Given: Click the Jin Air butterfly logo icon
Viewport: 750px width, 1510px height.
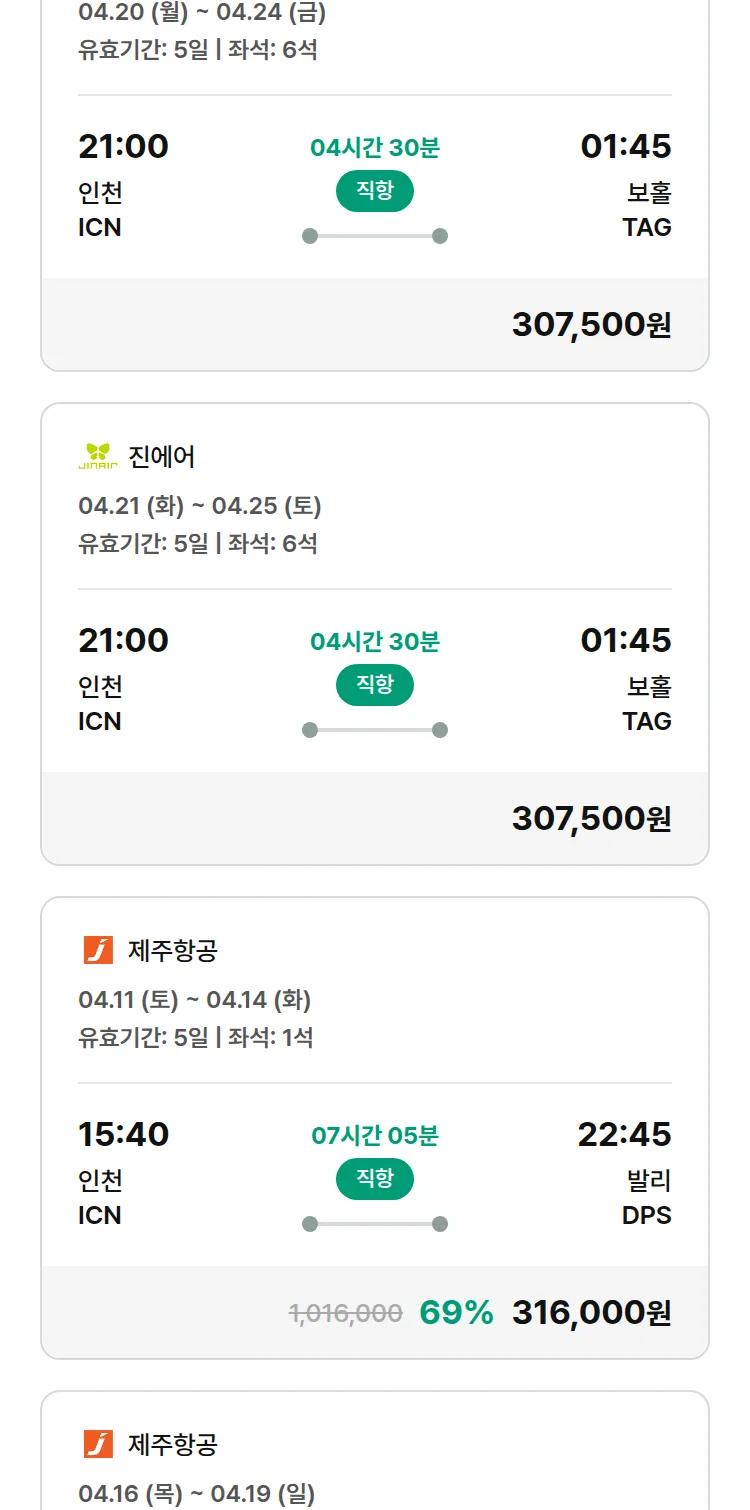Looking at the screenshot, I should [98, 457].
